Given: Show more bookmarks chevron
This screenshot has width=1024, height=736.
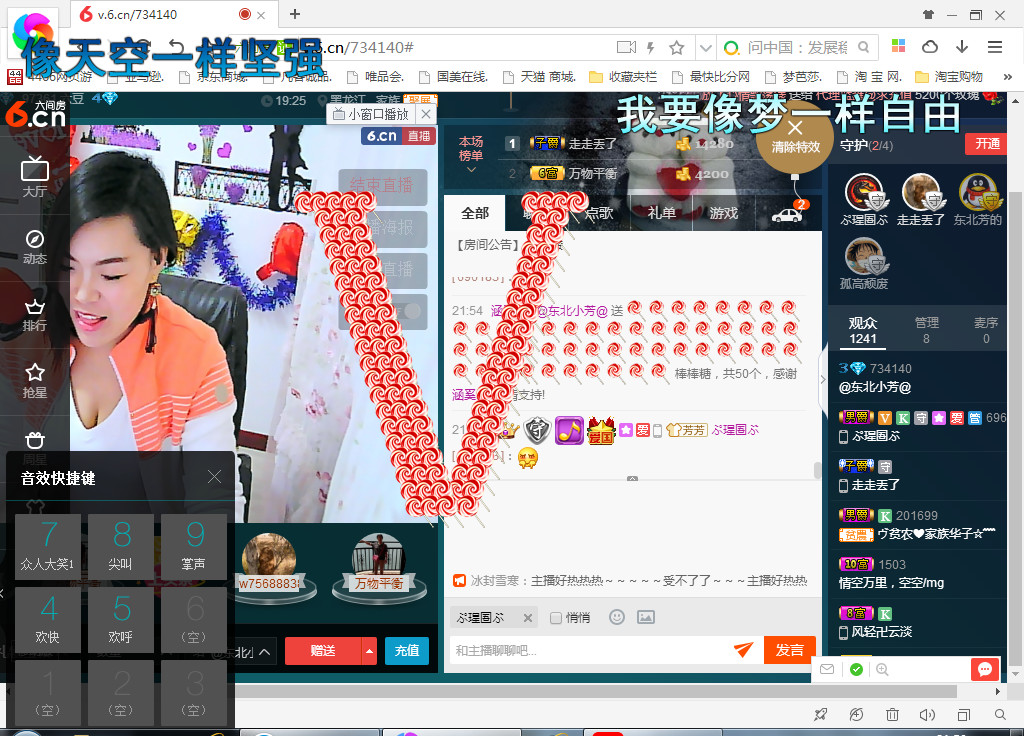Looking at the screenshot, I should click(x=1008, y=77).
